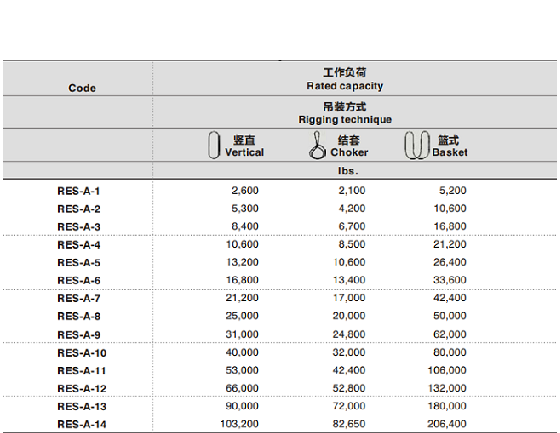Select row code RES-A-1
The image size is (560, 433).
point(79,191)
